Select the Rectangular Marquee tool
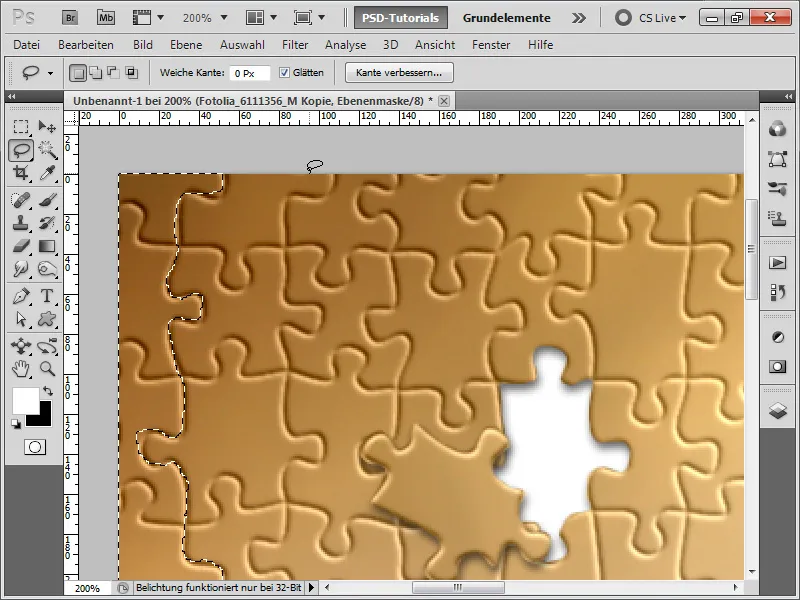Screen dimensions: 800x600 tap(21, 127)
